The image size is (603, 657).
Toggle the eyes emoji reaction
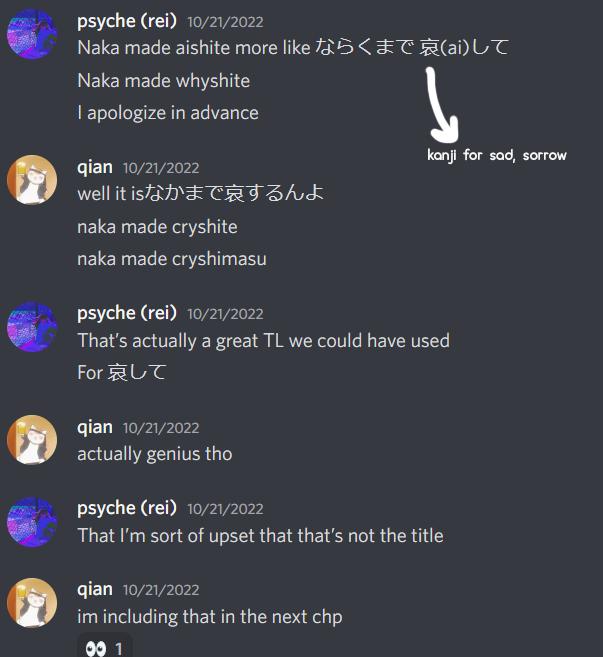point(105,648)
